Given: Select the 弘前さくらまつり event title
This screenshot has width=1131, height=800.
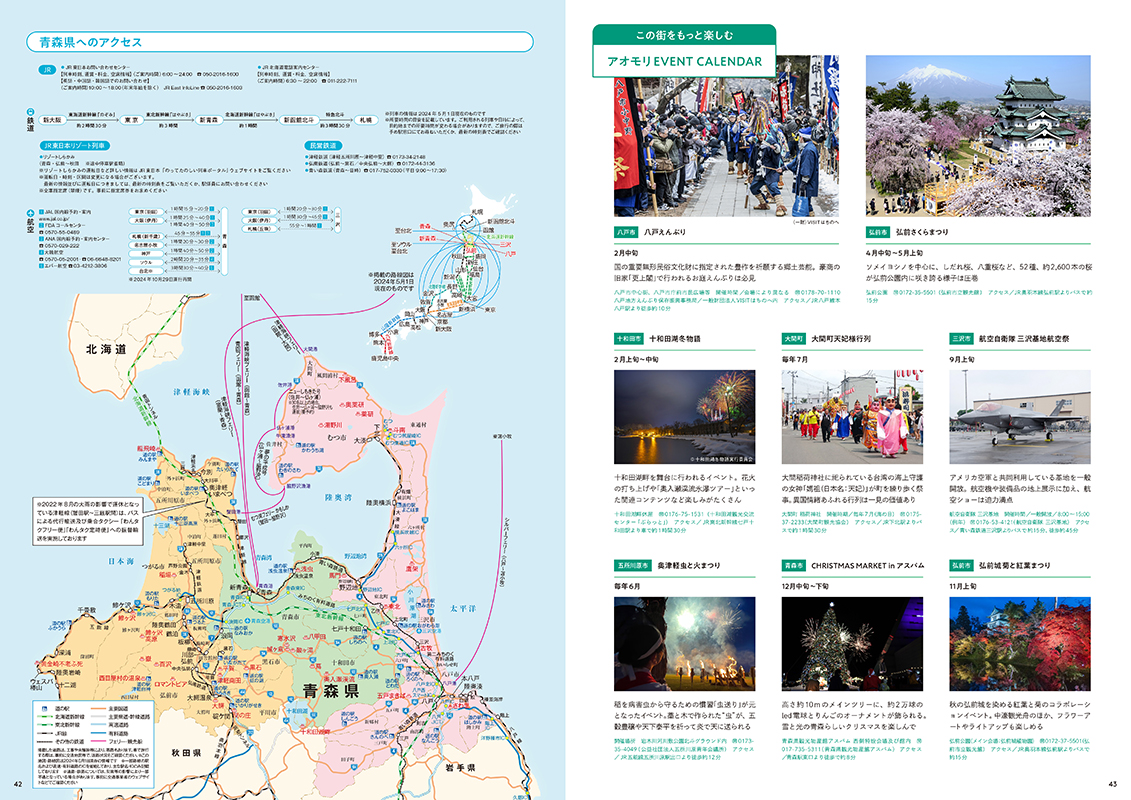Looking at the screenshot, I should pos(922,232).
